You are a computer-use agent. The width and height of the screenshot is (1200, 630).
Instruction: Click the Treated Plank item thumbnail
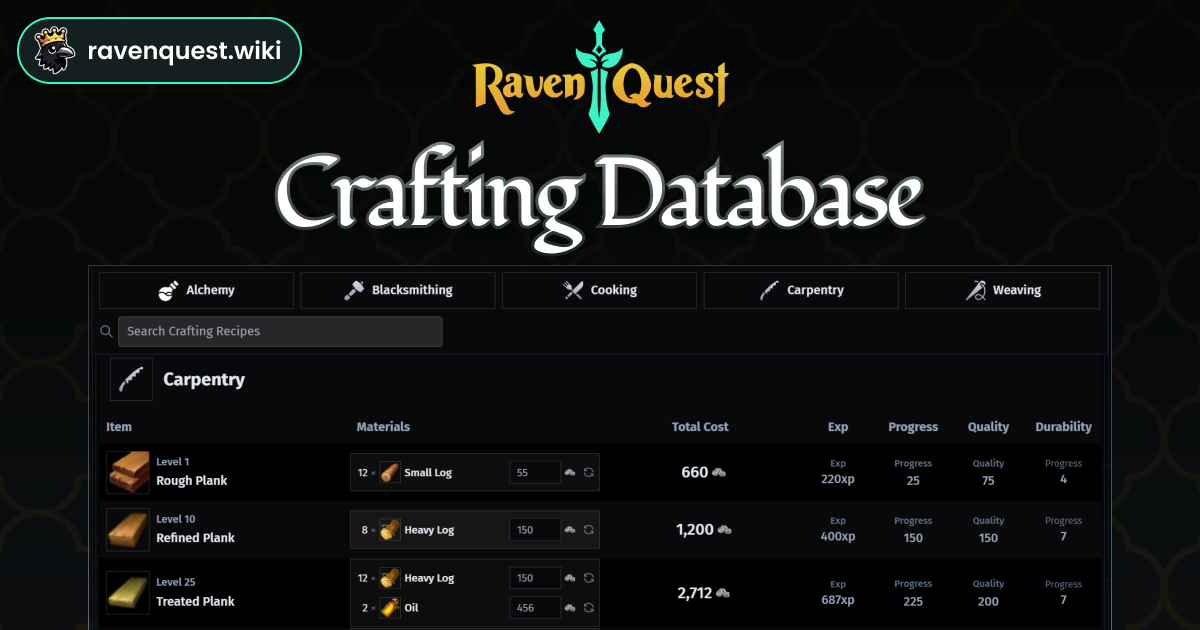pyautogui.click(x=128, y=592)
